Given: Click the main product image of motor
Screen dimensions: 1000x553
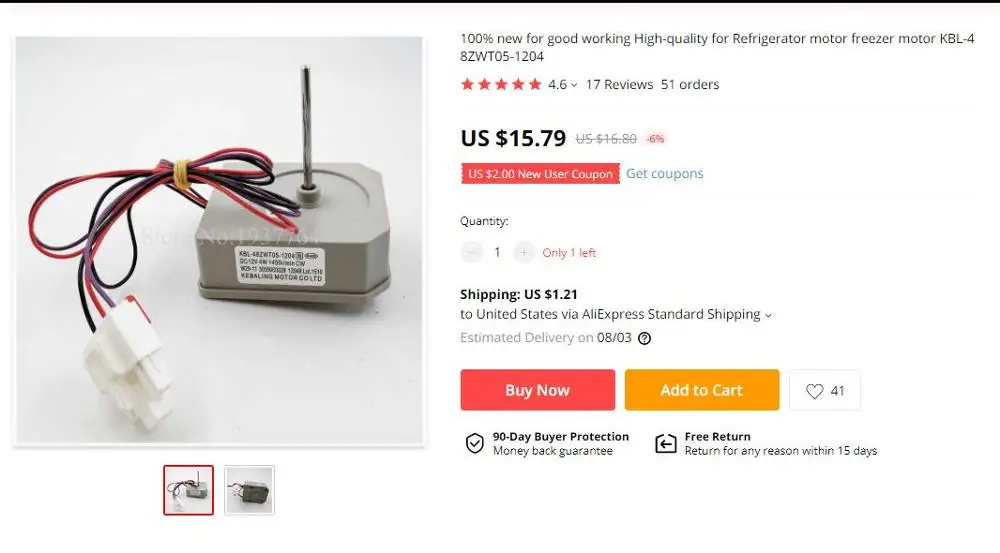Looking at the screenshot, I should pyautogui.click(x=219, y=240).
